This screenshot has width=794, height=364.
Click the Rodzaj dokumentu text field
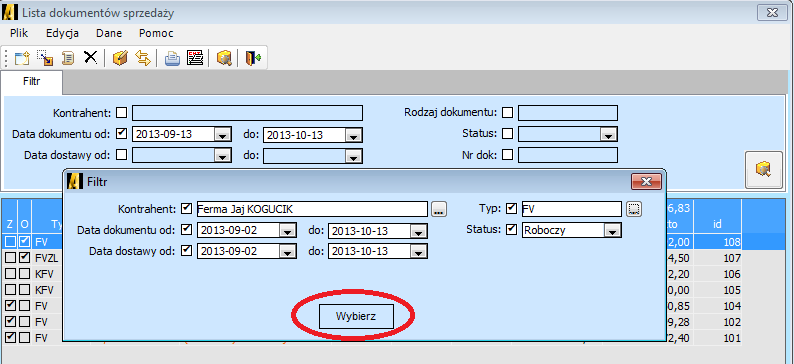(x=568, y=113)
